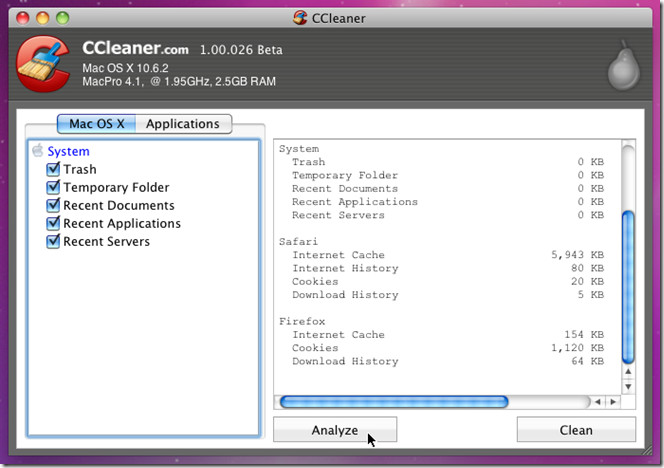Click the scroll down arrow in results
664x468 pixels.
tap(628, 387)
